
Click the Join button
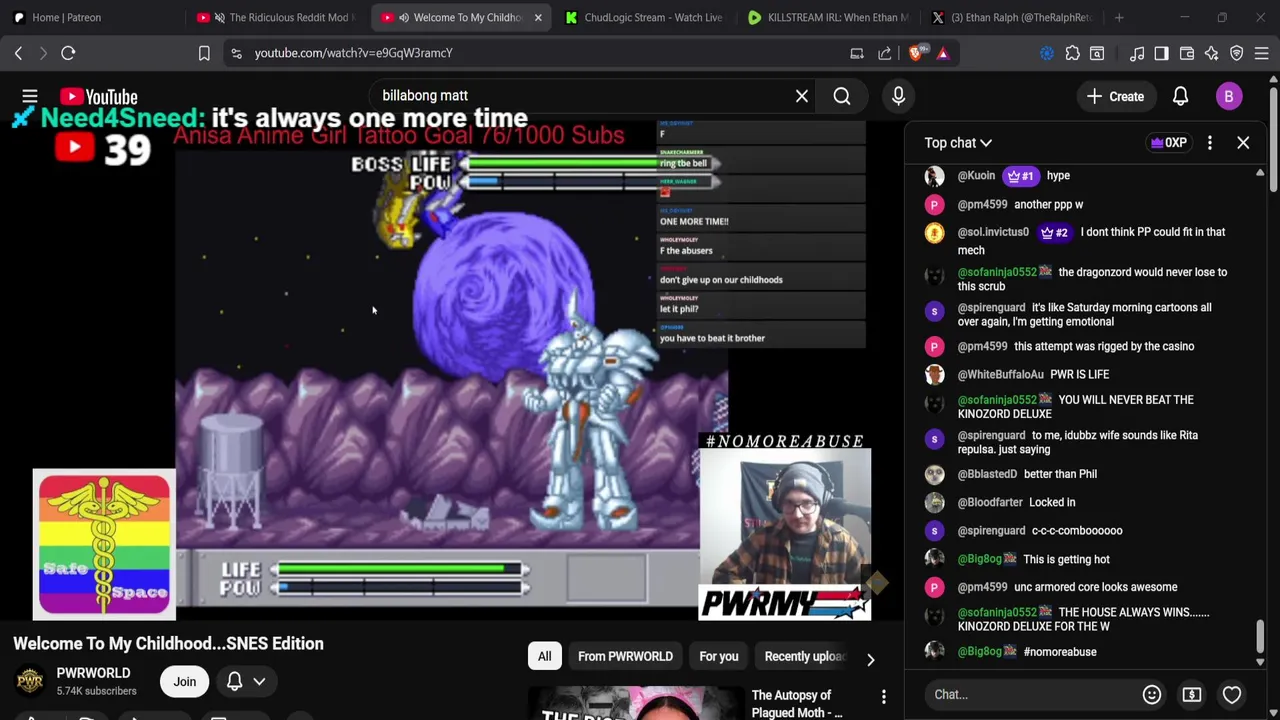(184, 682)
